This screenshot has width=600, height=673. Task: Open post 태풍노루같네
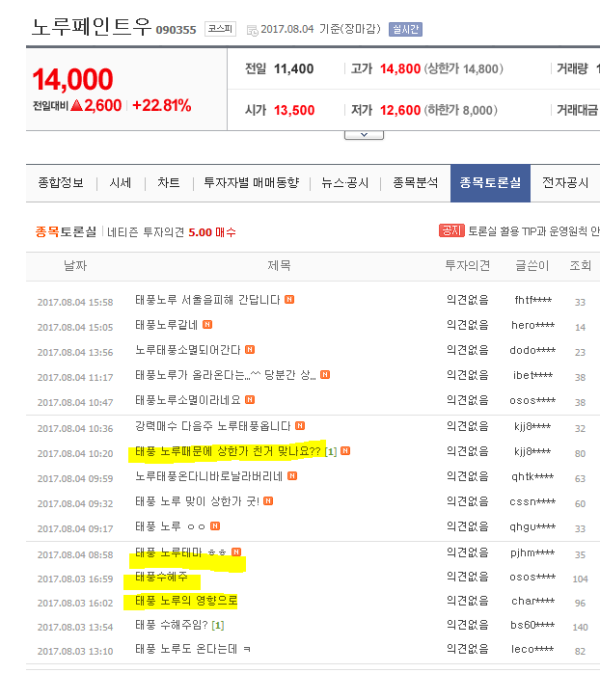(167, 325)
